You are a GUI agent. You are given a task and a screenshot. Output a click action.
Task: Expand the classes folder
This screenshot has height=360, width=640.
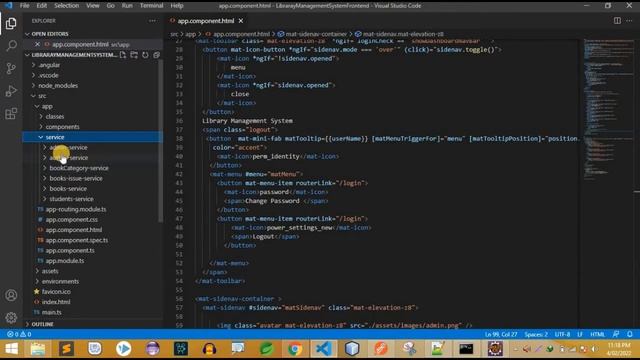(x=55, y=116)
